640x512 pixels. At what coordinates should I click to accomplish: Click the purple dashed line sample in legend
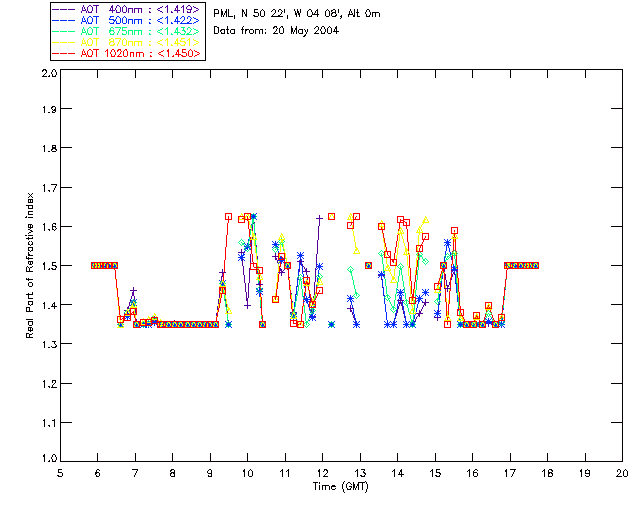click(x=64, y=9)
